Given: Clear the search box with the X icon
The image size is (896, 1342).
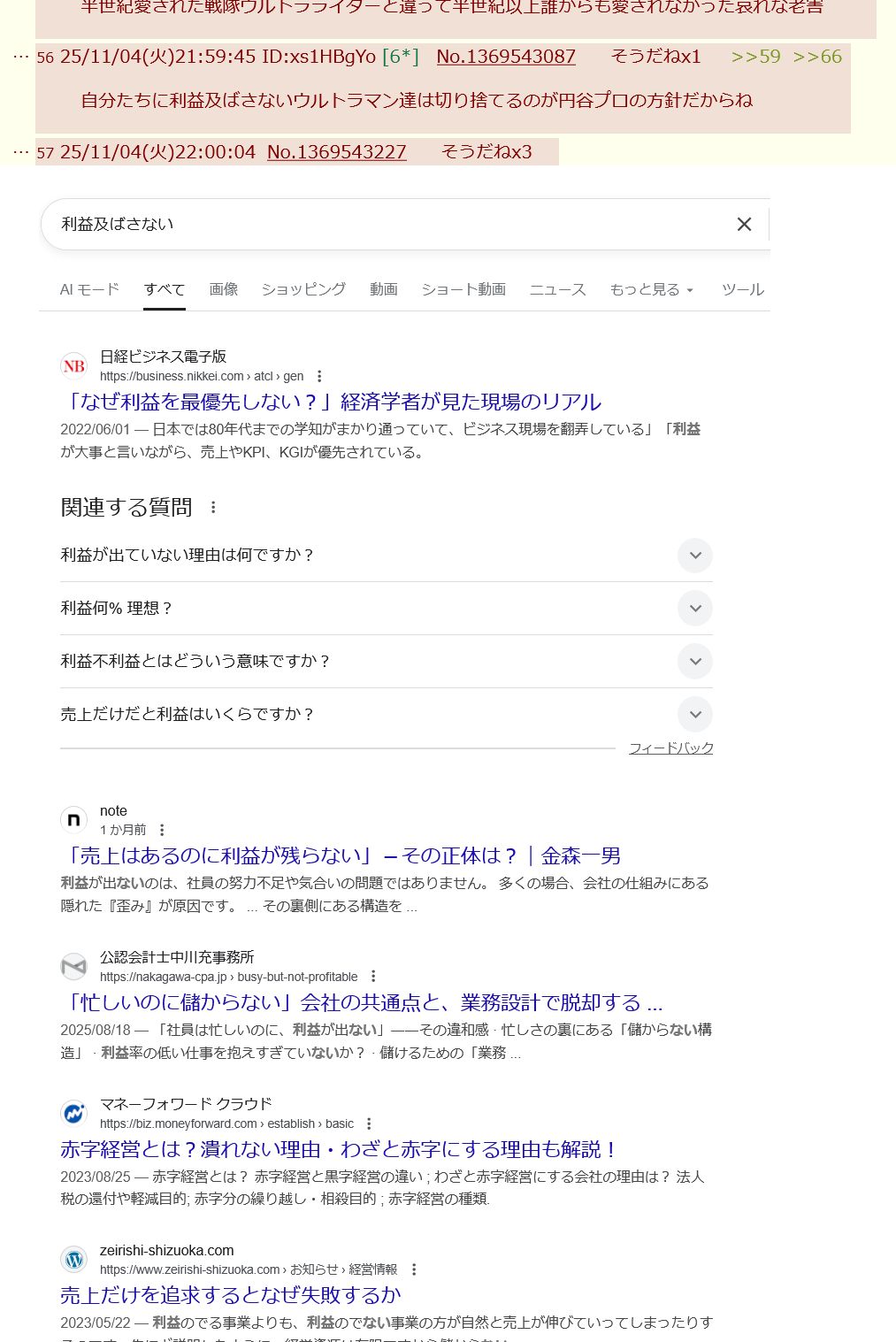Looking at the screenshot, I should (x=744, y=225).
